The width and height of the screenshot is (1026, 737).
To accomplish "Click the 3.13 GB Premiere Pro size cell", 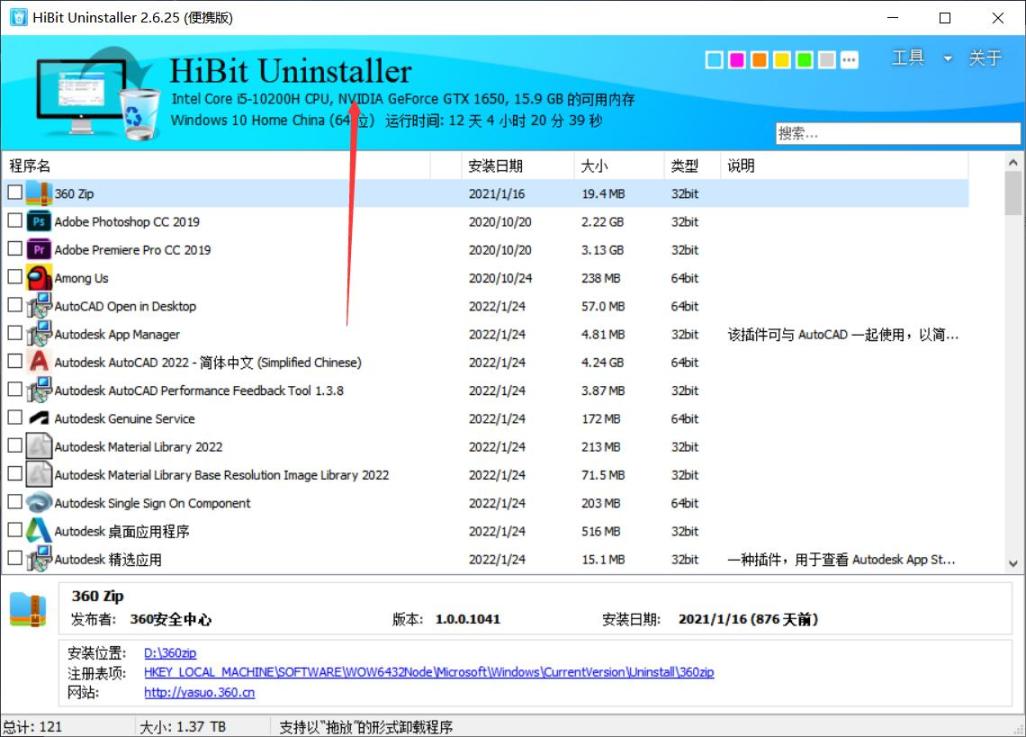I will 602,250.
